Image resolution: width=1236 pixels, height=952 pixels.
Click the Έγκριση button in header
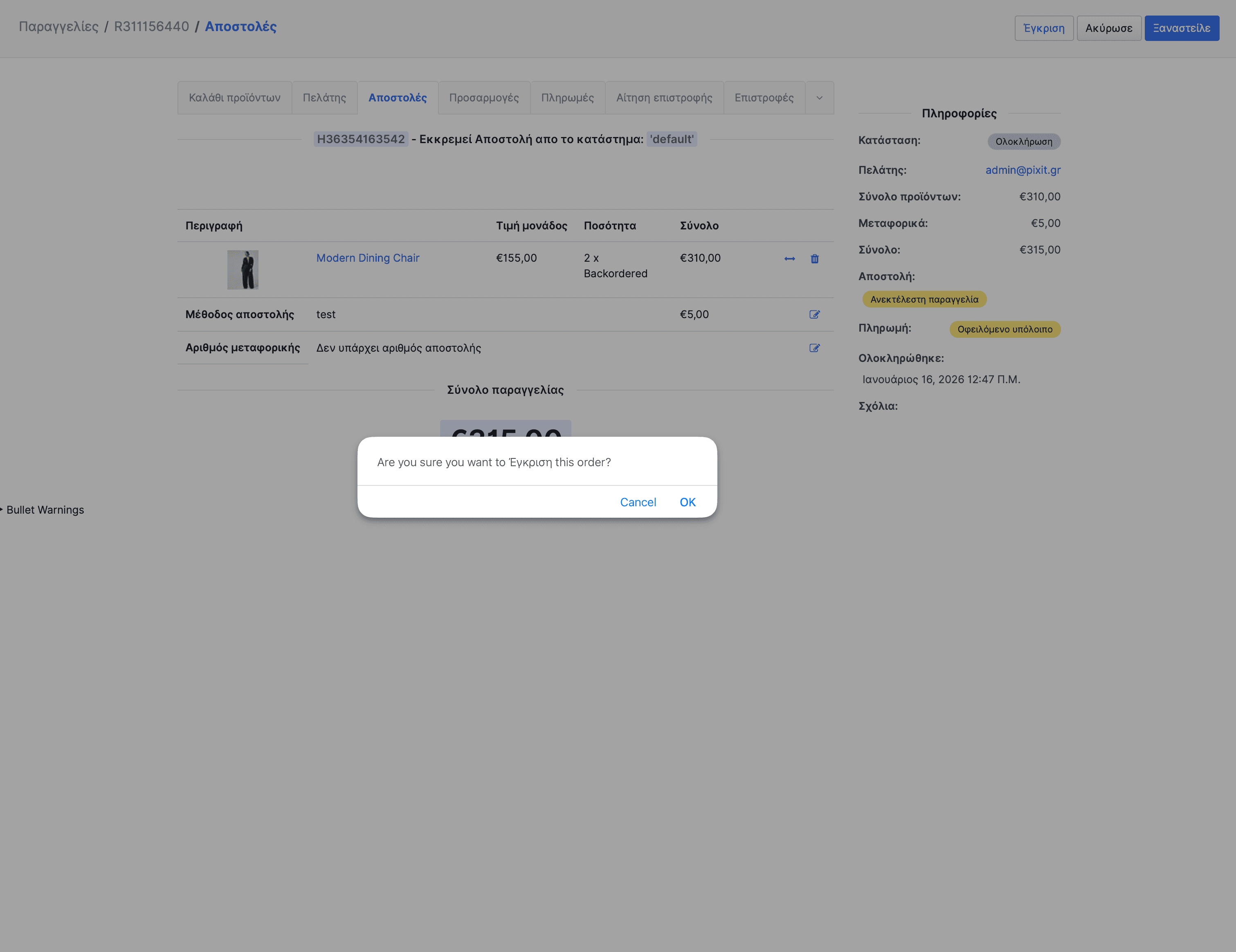pos(1044,28)
